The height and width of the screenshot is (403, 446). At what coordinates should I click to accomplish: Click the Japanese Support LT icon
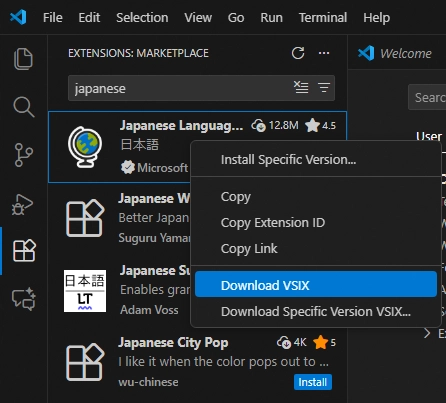[x=85, y=291]
